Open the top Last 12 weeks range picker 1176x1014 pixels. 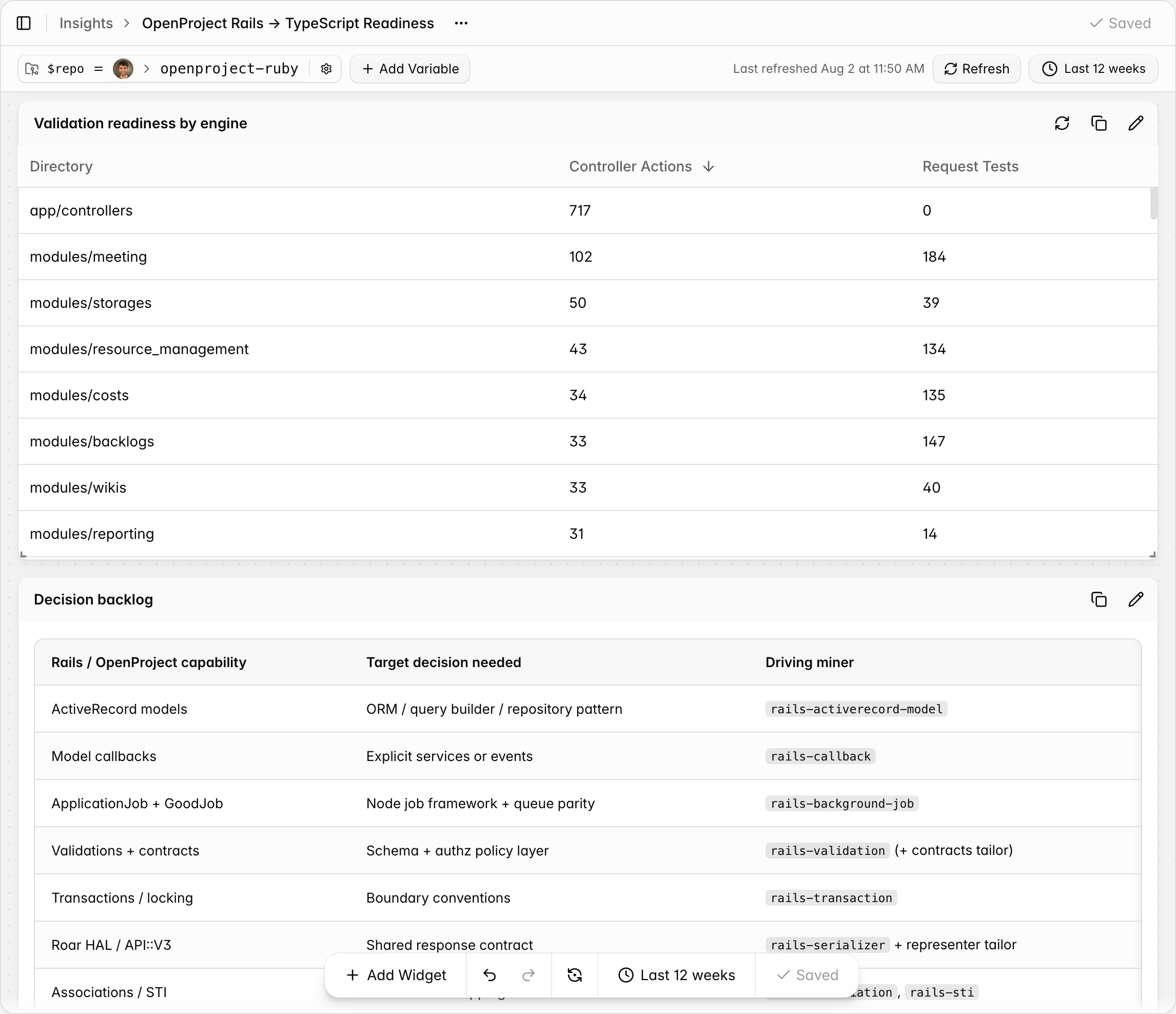(x=1093, y=69)
